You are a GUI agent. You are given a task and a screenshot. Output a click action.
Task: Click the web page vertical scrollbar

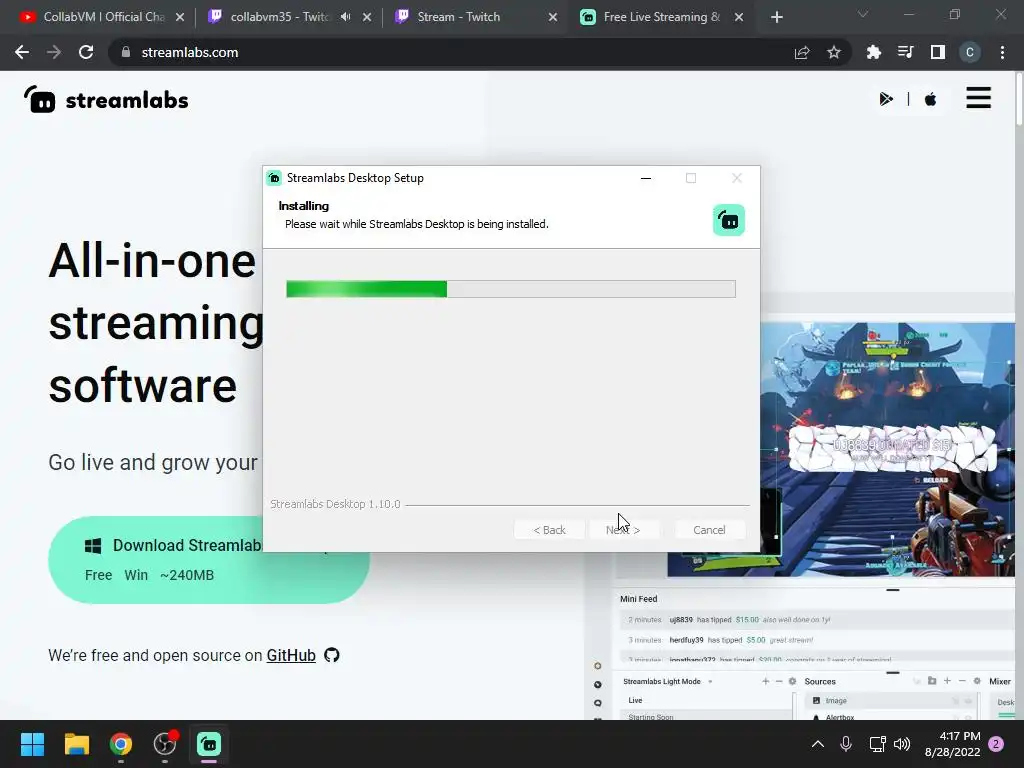1019,98
